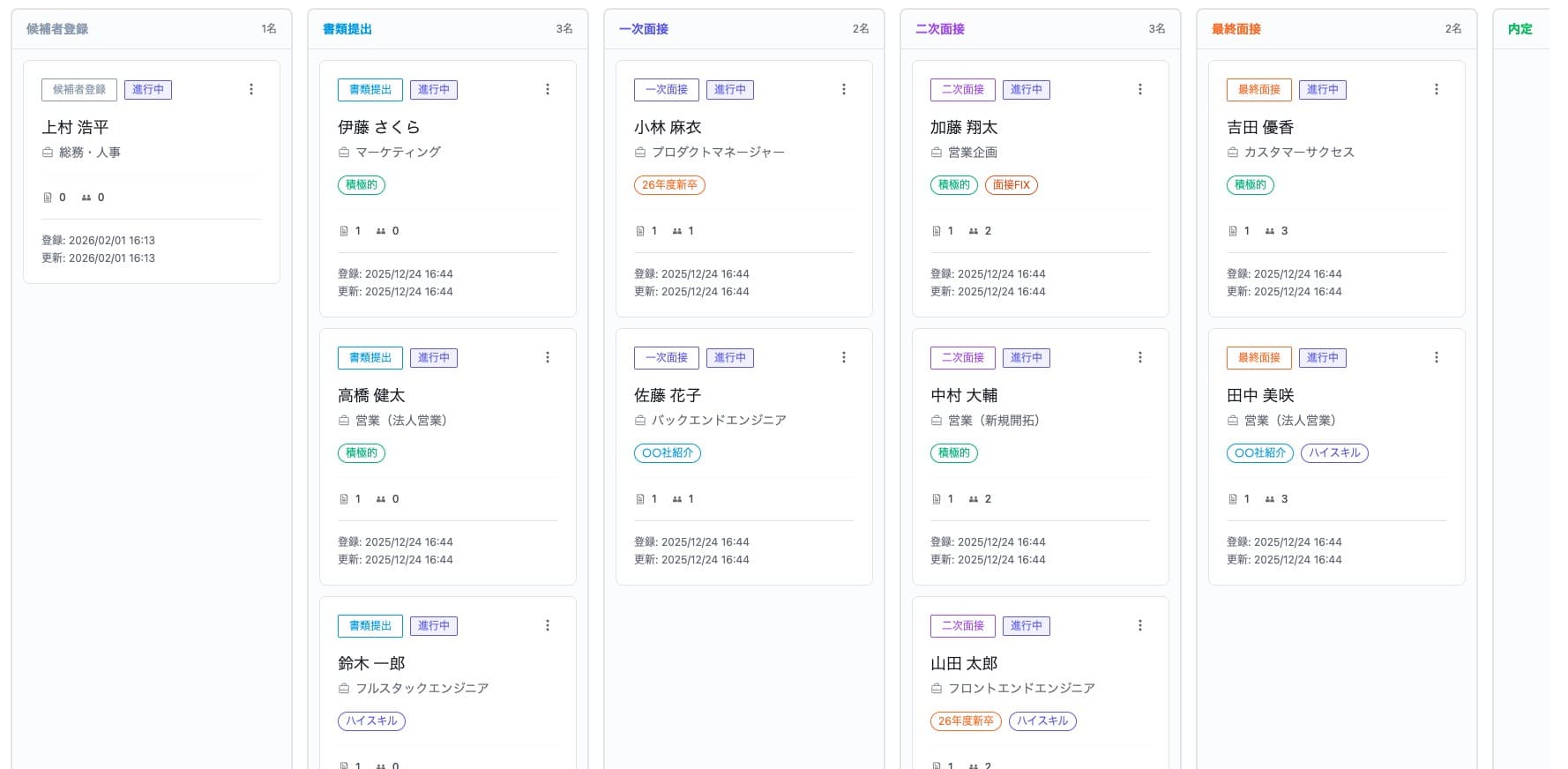
Task: Select the 最終面接 column header
Action: point(1236,29)
